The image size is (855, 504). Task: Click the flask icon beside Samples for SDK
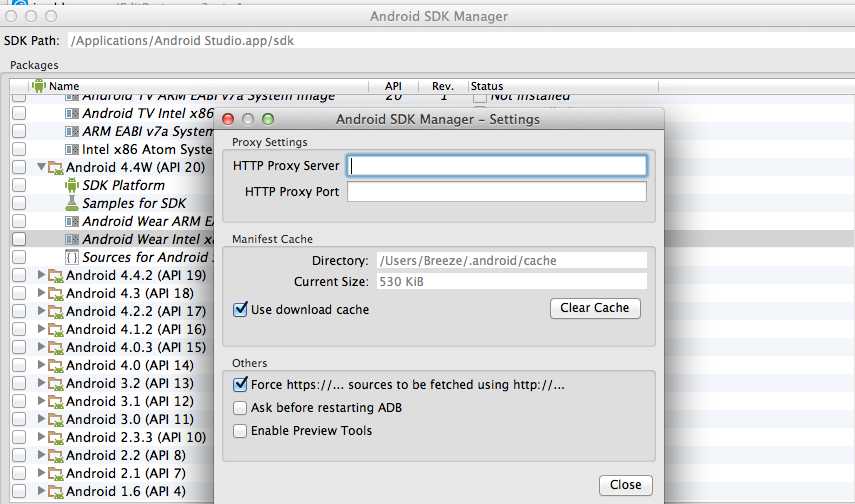pyautogui.click(x=72, y=203)
